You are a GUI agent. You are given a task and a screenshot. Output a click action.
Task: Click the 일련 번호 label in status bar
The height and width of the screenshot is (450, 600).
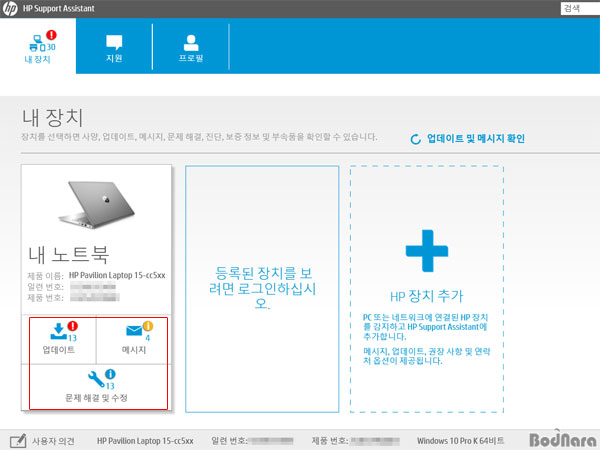229,441
